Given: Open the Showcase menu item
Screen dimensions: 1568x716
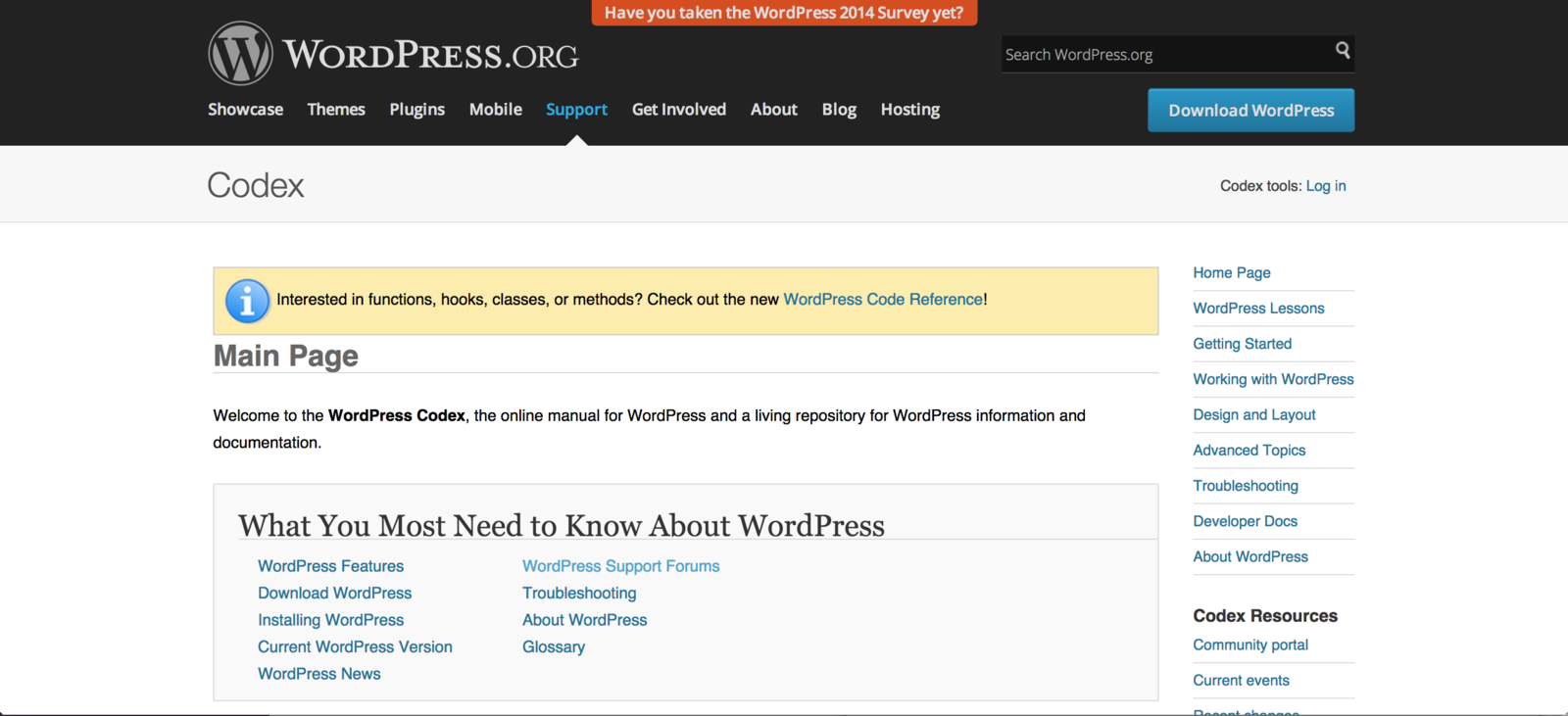Looking at the screenshot, I should (x=245, y=110).
